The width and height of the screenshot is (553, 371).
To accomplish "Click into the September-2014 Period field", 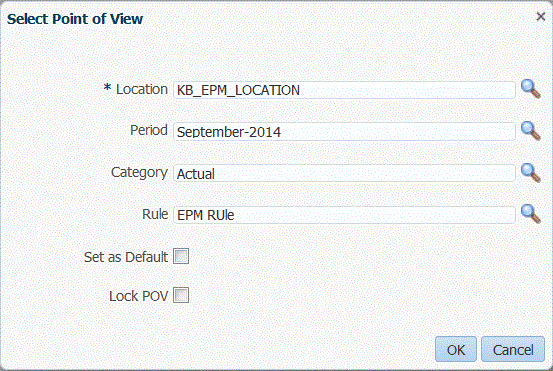I will pyautogui.click(x=344, y=132).
